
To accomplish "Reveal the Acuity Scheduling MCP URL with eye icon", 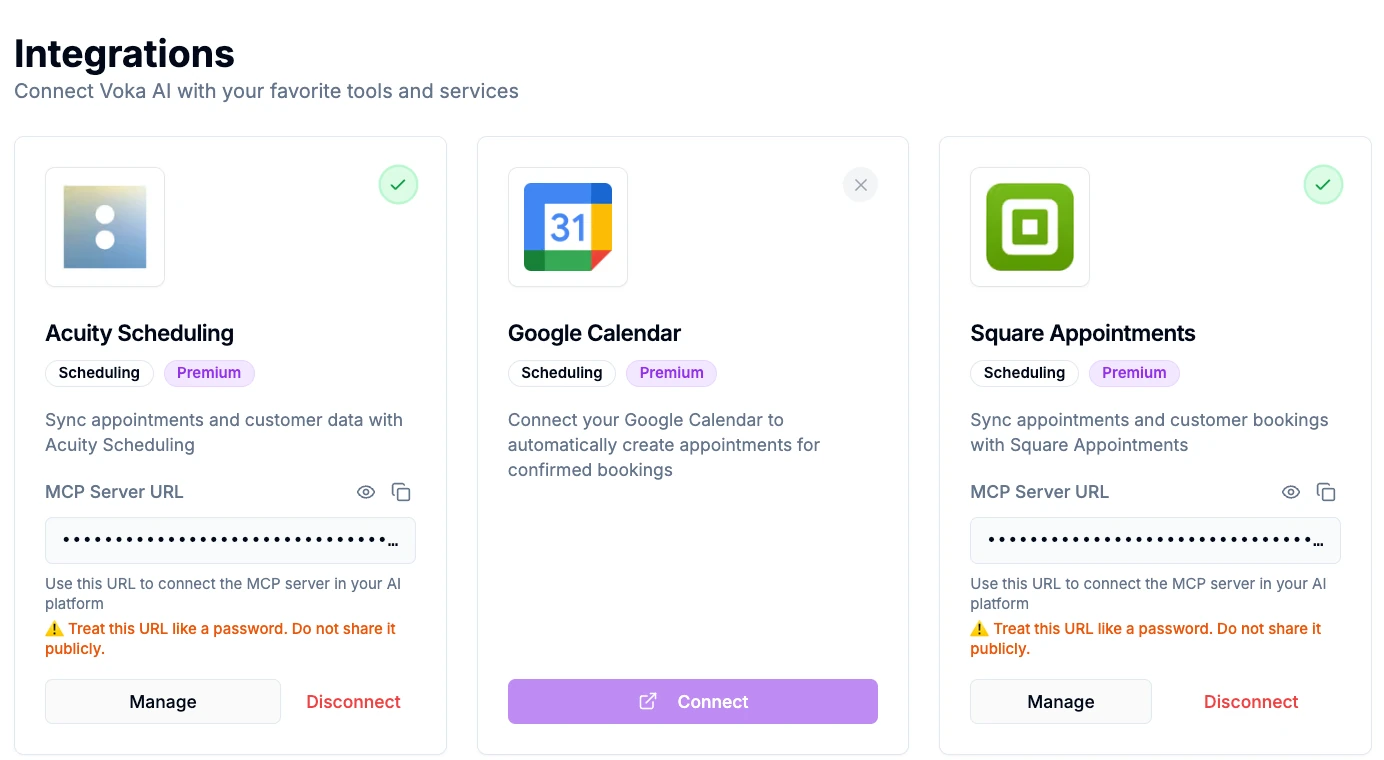I will (366, 492).
